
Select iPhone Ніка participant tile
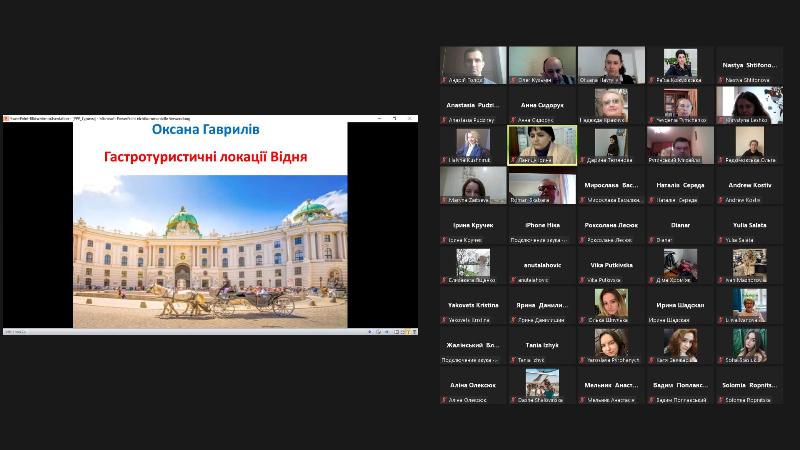click(542, 225)
